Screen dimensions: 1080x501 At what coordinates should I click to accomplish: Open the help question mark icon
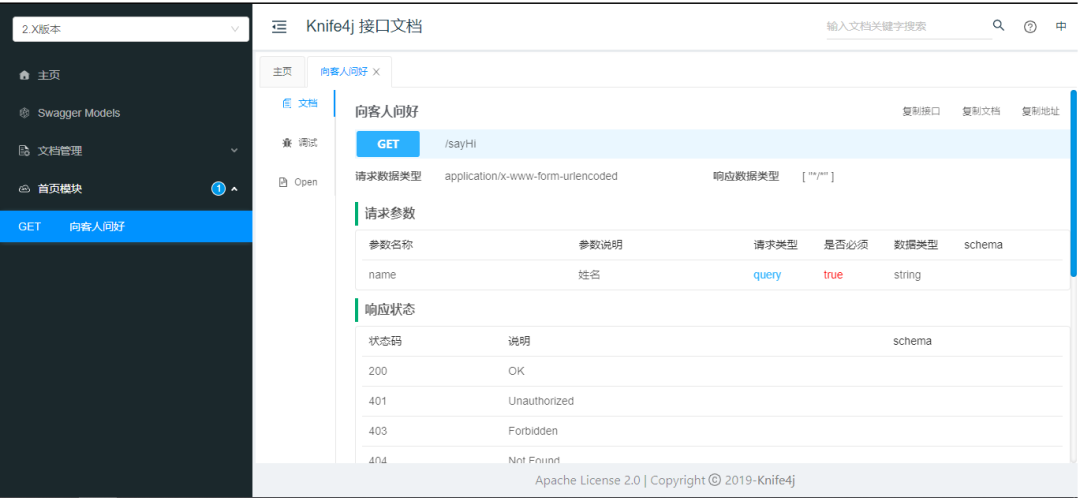click(1030, 27)
